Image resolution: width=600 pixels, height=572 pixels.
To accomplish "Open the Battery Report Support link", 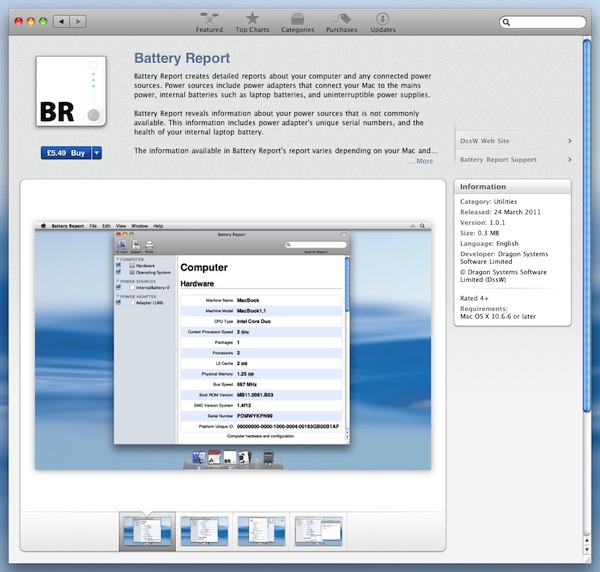I will point(498,160).
